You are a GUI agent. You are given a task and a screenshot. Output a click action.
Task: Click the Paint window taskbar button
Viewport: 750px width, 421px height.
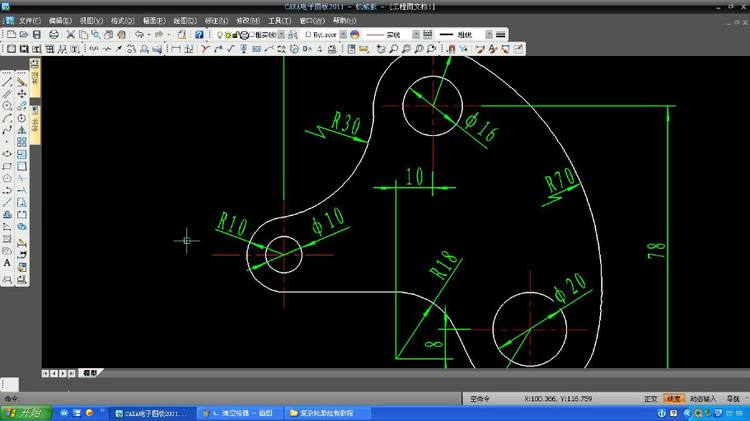240,413
